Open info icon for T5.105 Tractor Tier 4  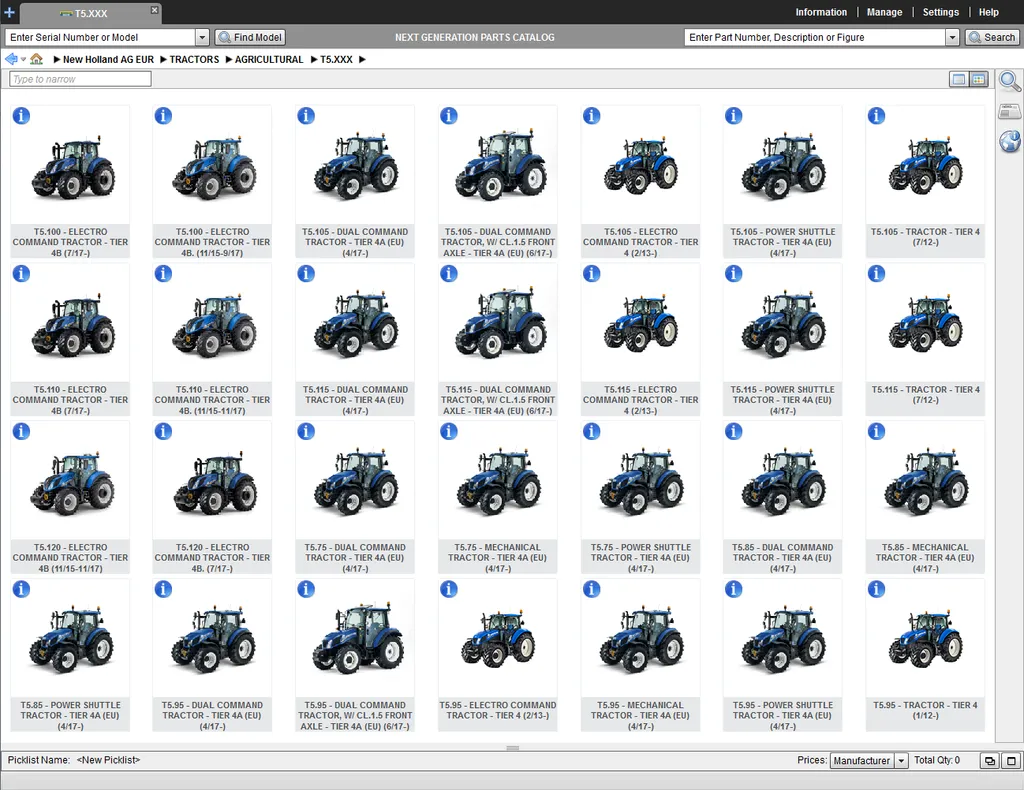point(876,116)
